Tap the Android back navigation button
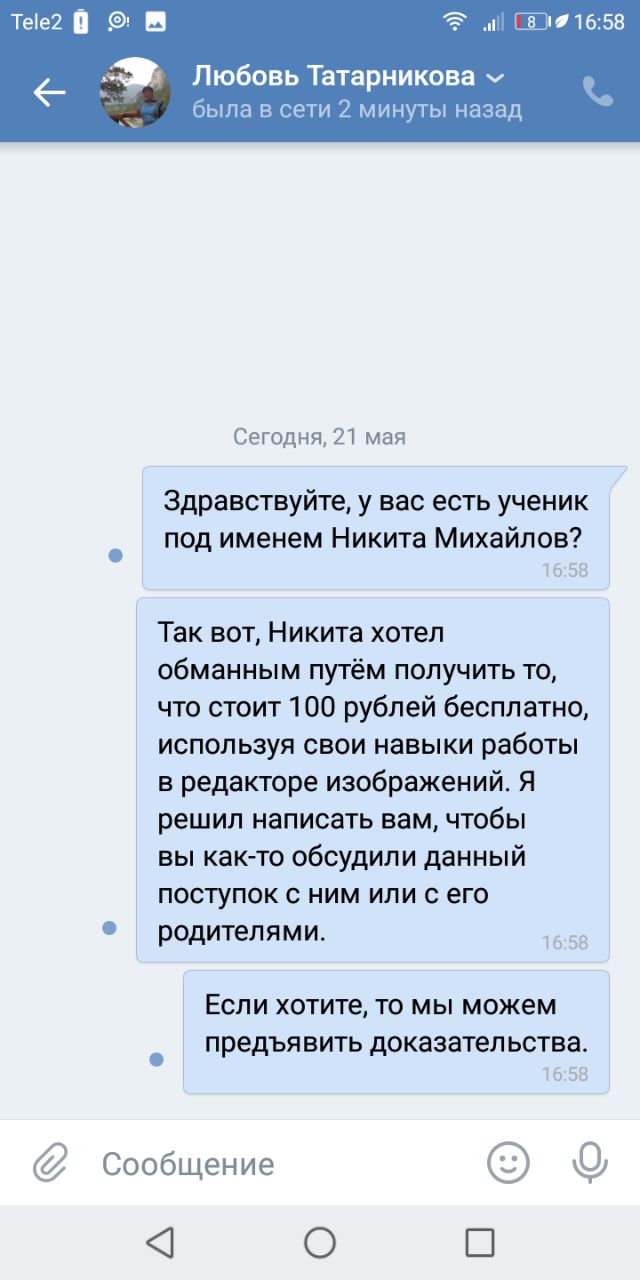The width and height of the screenshot is (640, 1280). [x=160, y=1242]
